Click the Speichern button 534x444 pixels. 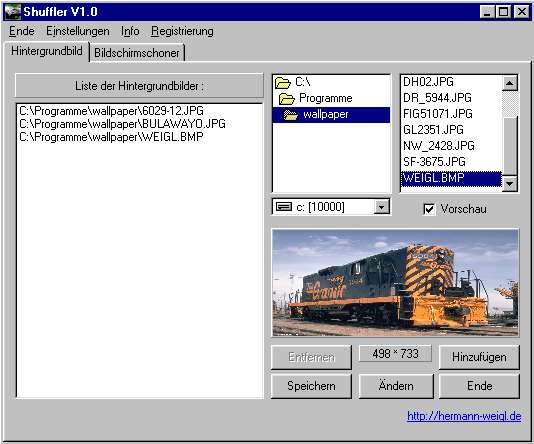(x=311, y=386)
